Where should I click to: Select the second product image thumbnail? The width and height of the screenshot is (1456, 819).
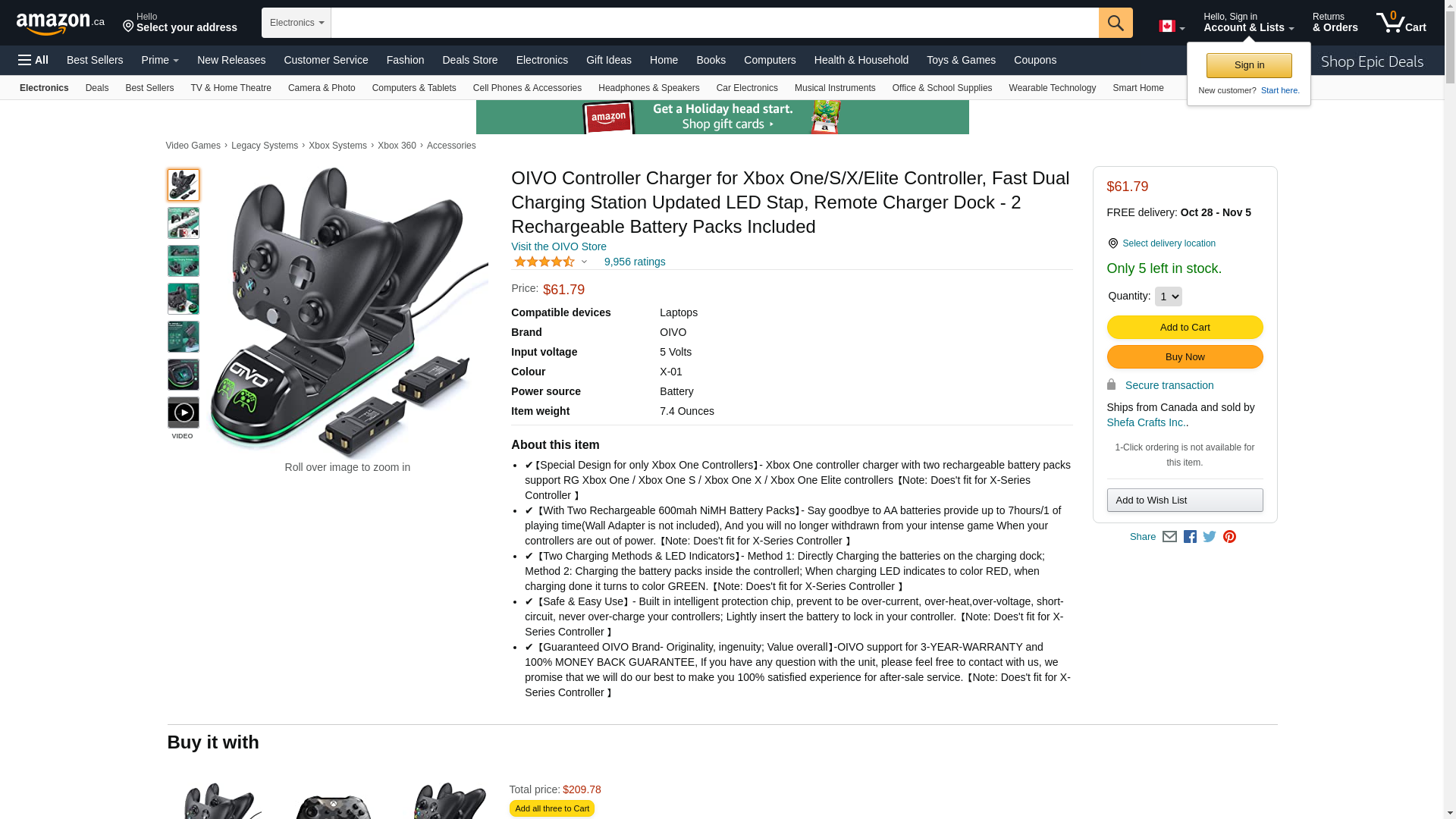(184, 223)
